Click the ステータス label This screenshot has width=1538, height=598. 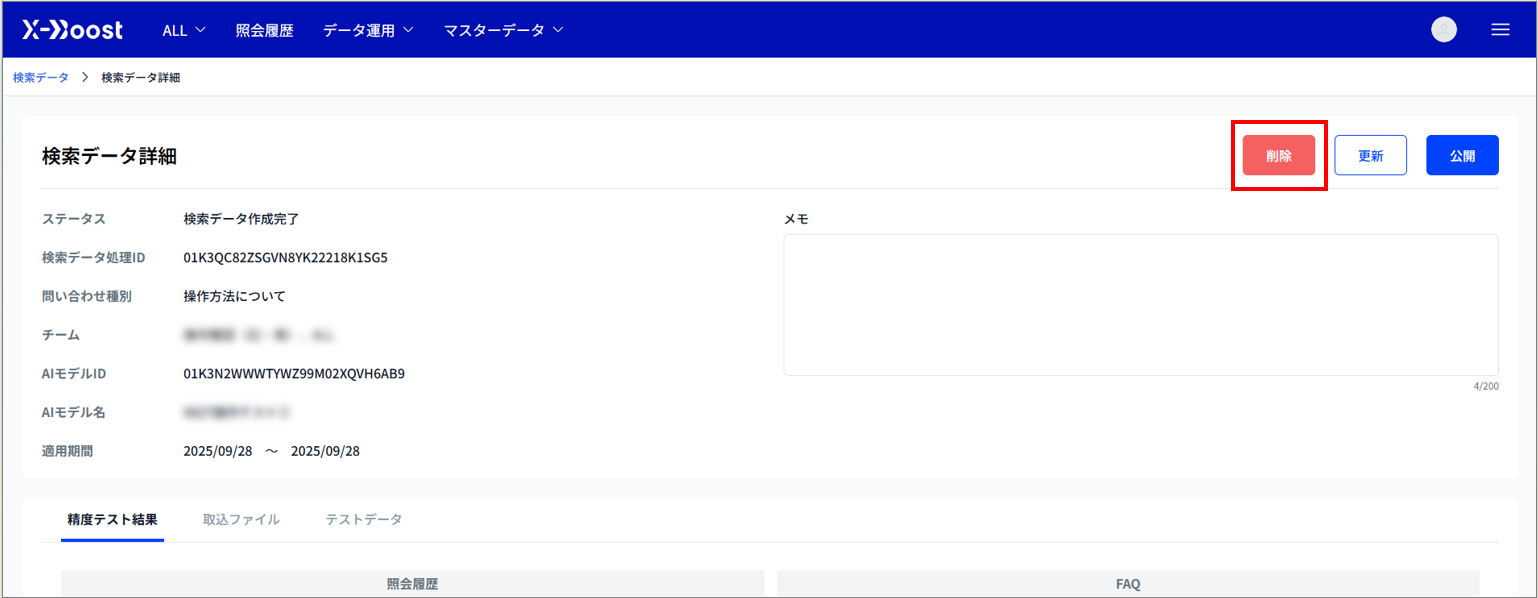74,219
